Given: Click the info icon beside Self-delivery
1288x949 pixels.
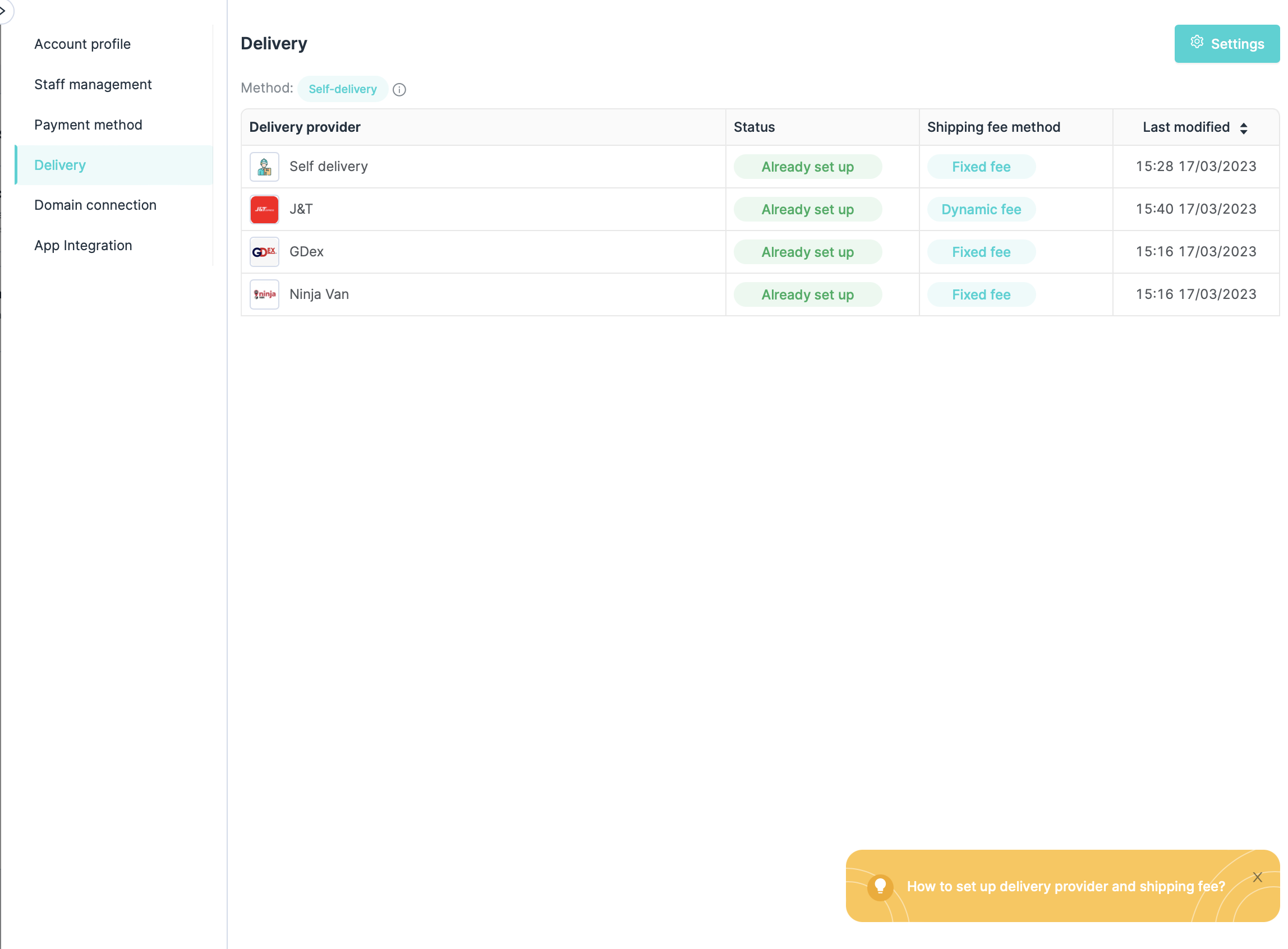Looking at the screenshot, I should pos(399,90).
